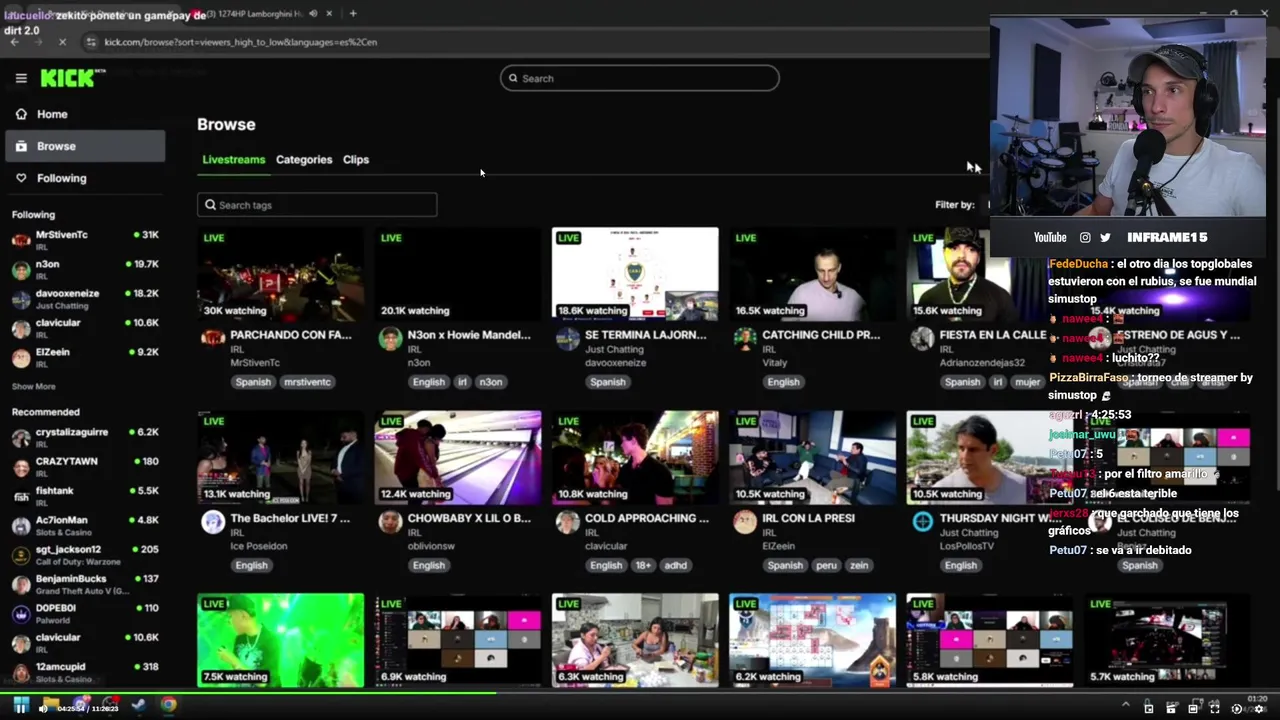Click the Ac7ionMan channel avatar
The width and height of the screenshot is (1280, 720).
pyautogui.click(x=21, y=525)
